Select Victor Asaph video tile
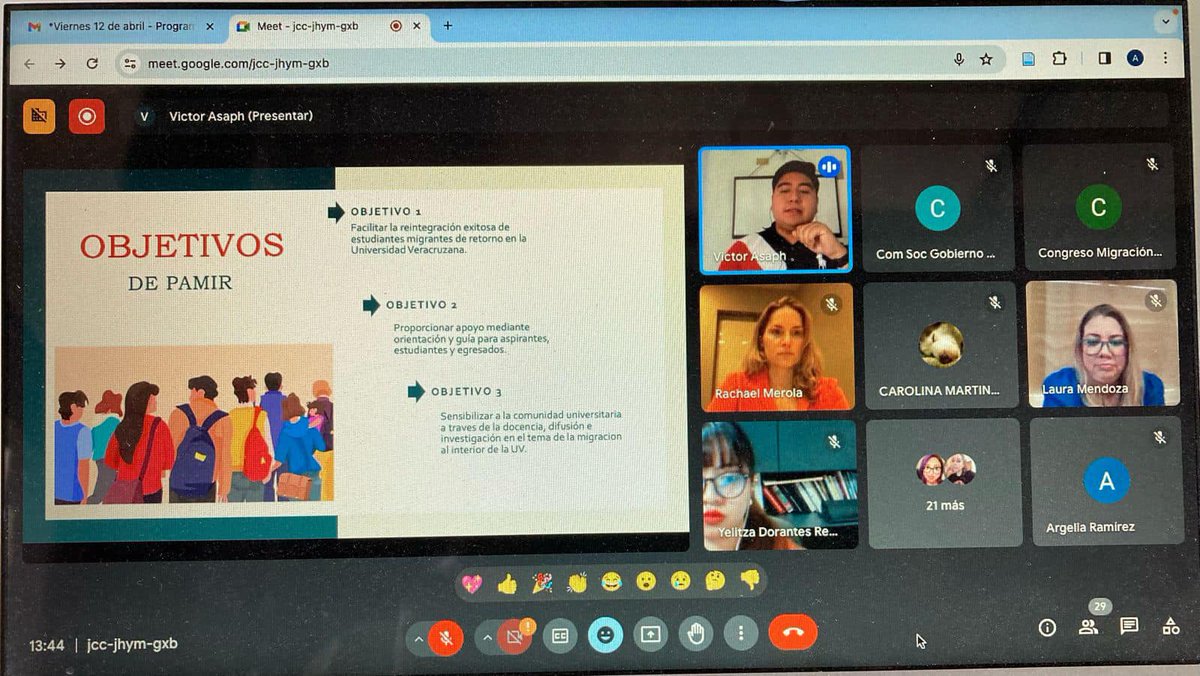Image resolution: width=1200 pixels, height=676 pixels. pyautogui.click(x=775, y=209)
